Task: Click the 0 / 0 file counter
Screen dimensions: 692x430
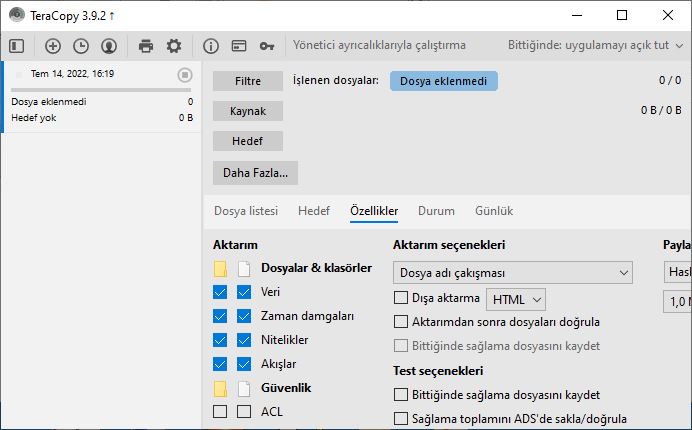Action: pyautogui.click(x=670, y=80)
